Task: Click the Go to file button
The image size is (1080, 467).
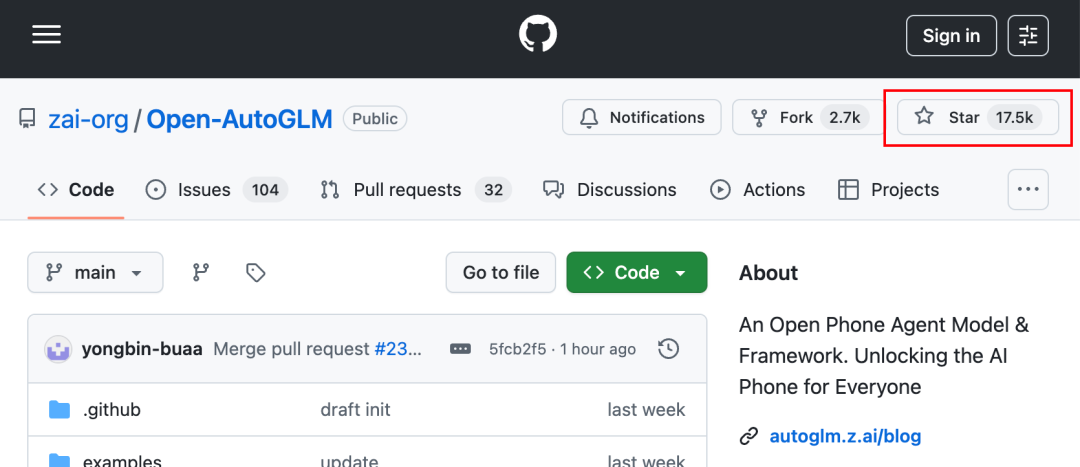Action: (501, 273)
